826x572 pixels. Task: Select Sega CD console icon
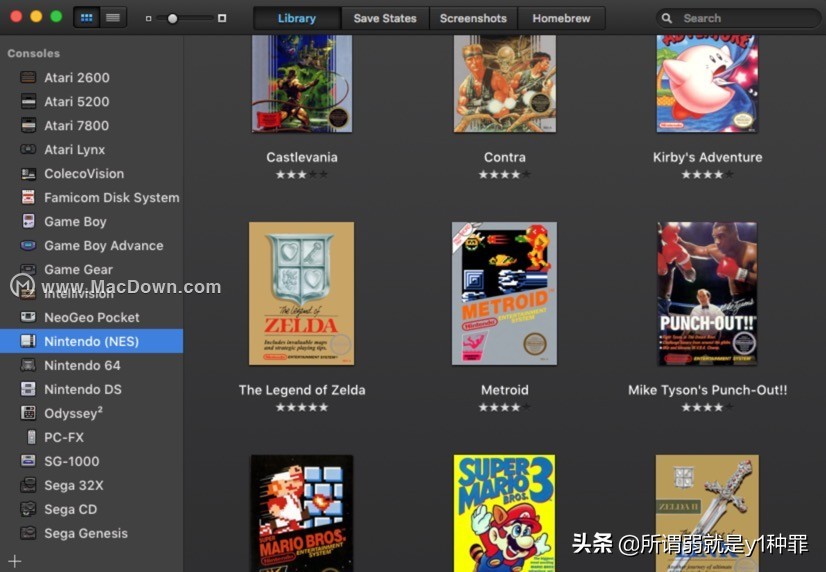pos(28,509)
